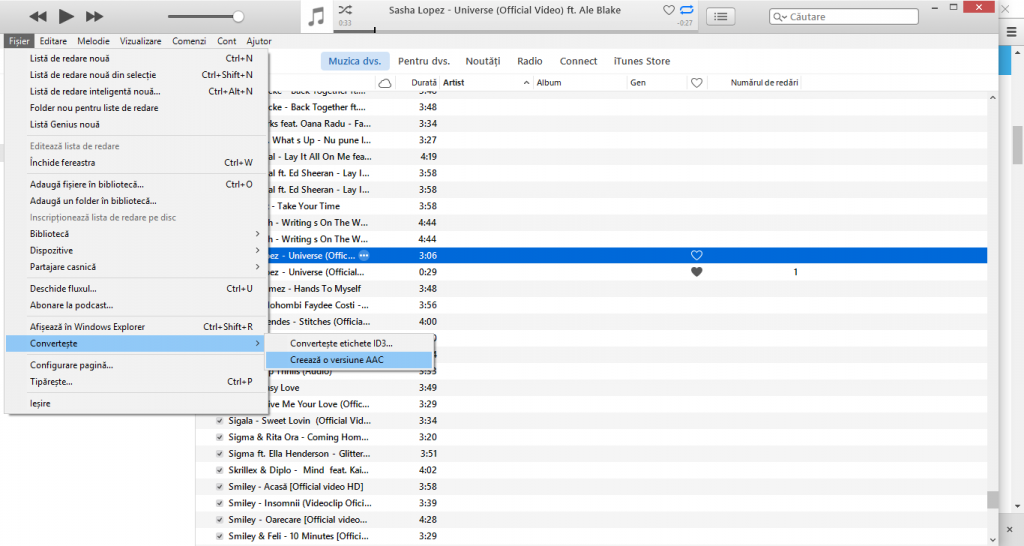This screenshot has width=1024, height=546.
Task: Switch to Muzica dvs. tab
Action: tap(355, 61)
